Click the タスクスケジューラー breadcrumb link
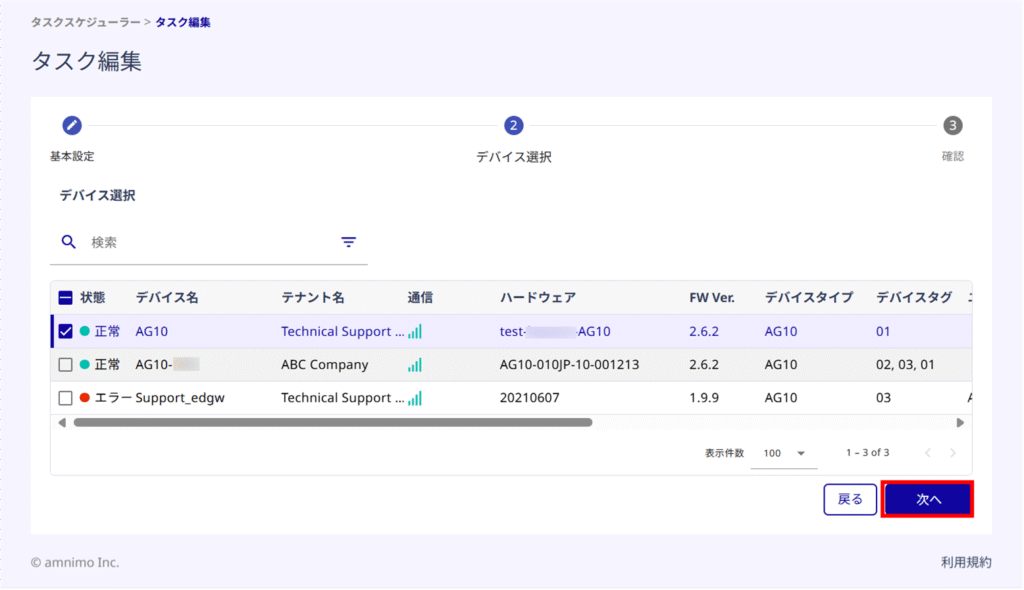The image size is (1024, 590). [86, 22]
